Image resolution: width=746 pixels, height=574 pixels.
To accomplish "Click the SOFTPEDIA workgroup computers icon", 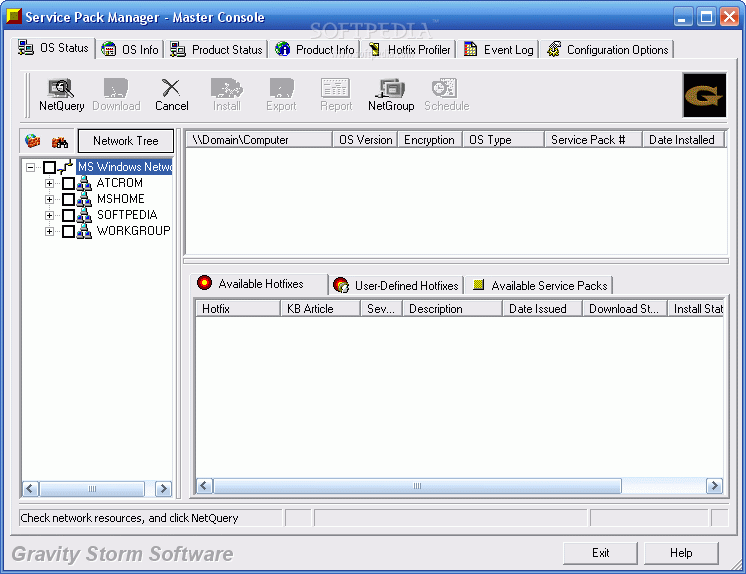I will (x=84, y=215).
